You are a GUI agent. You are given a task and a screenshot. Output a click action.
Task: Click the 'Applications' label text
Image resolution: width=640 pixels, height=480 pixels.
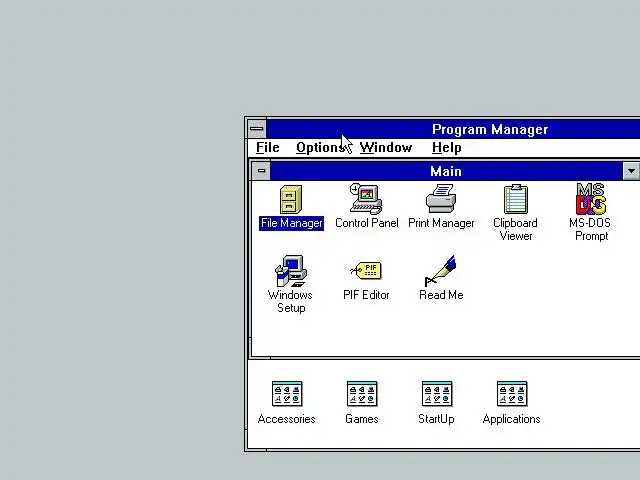click(511, 419)
